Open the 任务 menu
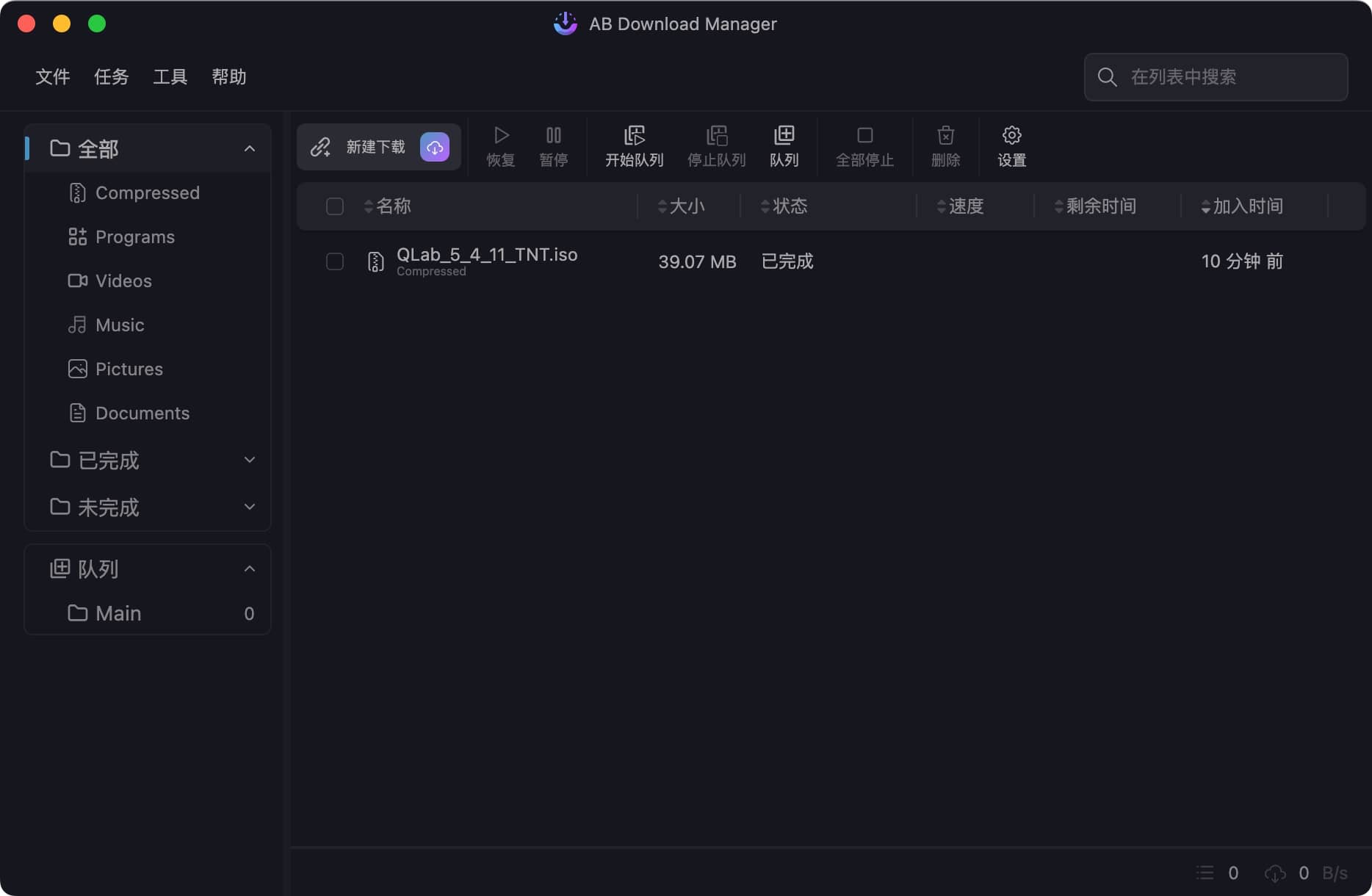Screen dimensions: 1372x896 click(112, 76)
